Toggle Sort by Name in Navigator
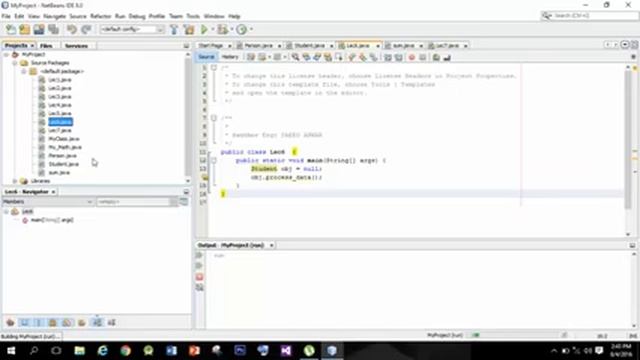The image size is (640, 360). tap(97, 322)
